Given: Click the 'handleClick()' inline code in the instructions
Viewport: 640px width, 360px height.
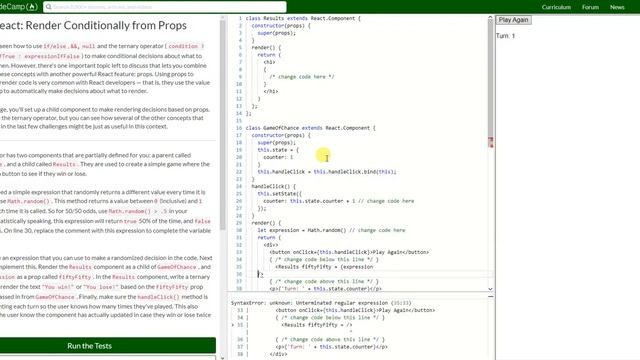Looking at the screenshot, I should pyautogui.click(x=158, y=297).
